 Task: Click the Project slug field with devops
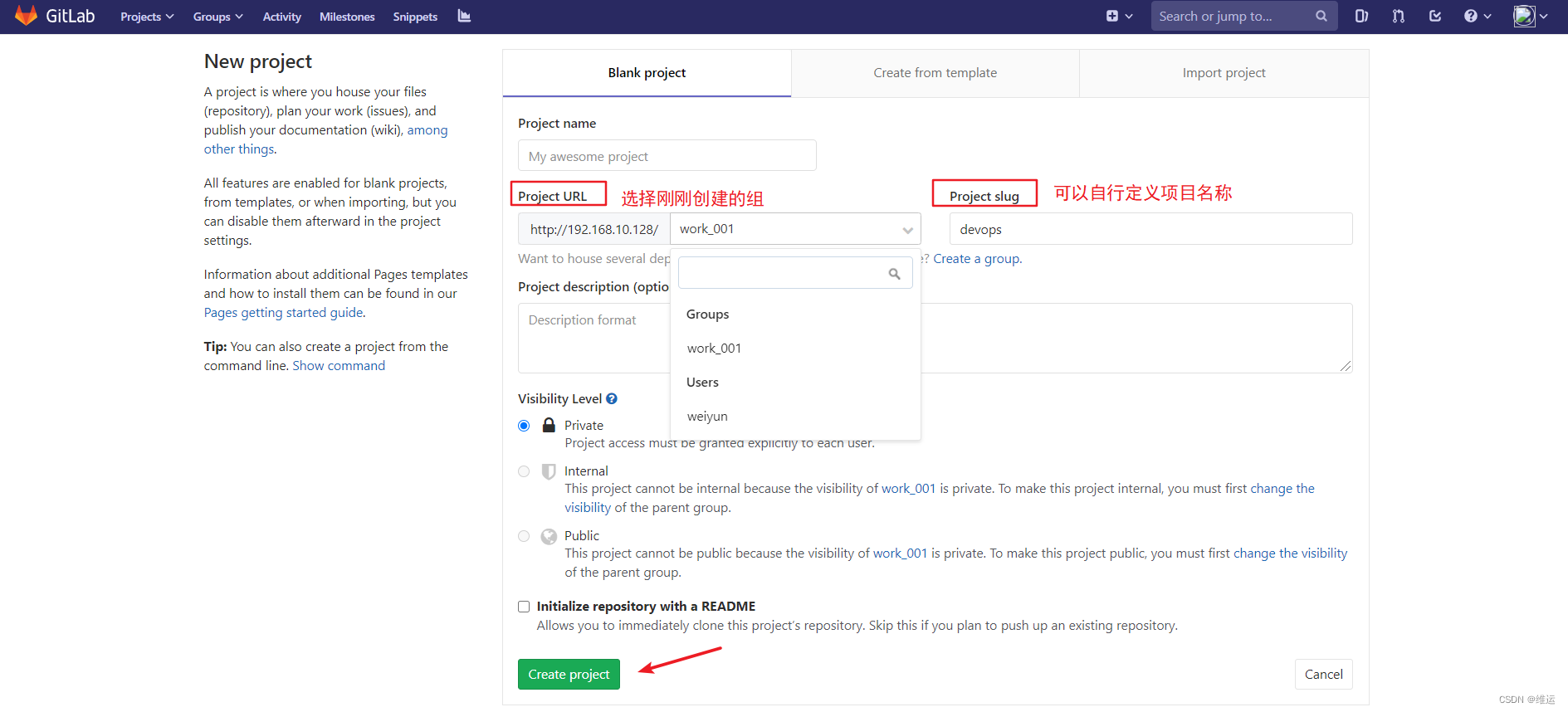click(x=1150, y=229)
